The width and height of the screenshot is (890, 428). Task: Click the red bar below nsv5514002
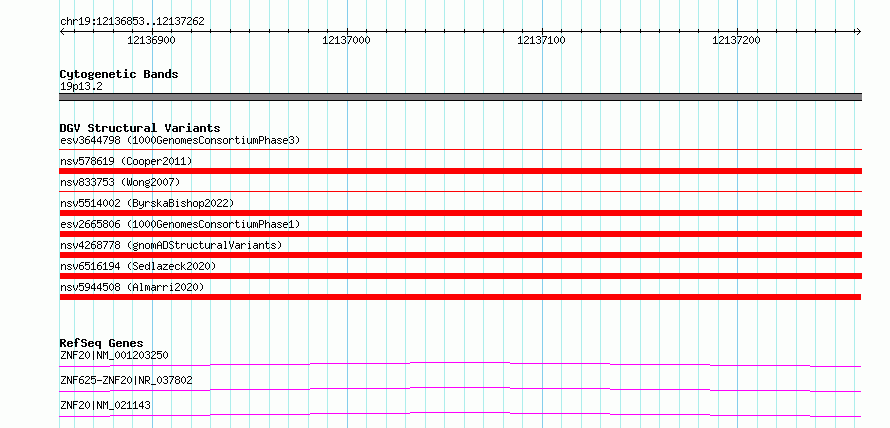(460, 213)
